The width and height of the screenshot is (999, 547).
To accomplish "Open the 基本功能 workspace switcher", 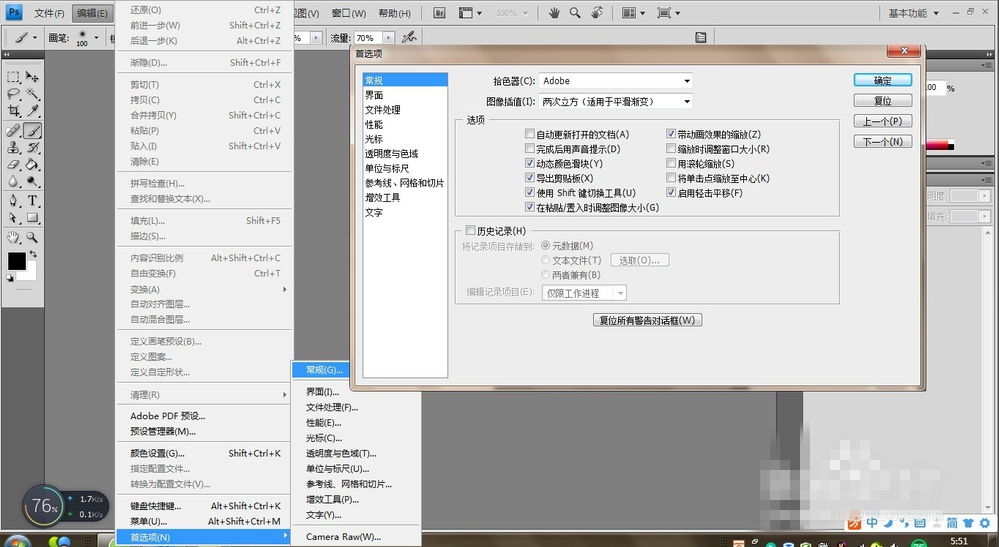I will click(914, 13).
